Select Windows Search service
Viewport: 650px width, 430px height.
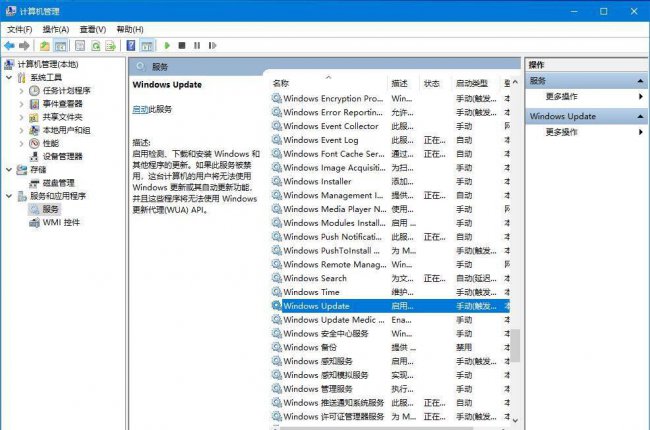coord(390,278)
